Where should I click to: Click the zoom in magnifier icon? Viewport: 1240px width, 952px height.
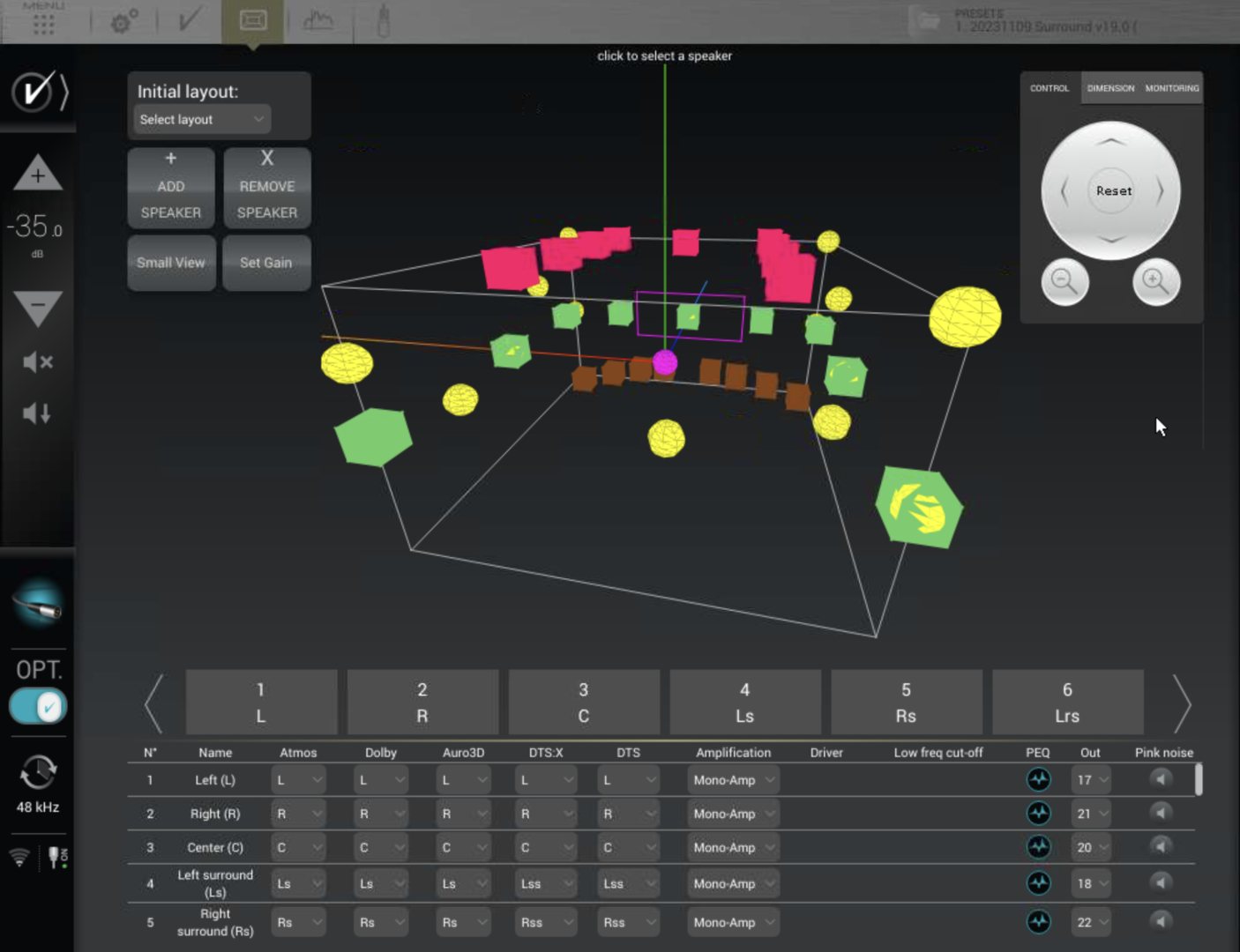coord(1155,282)
